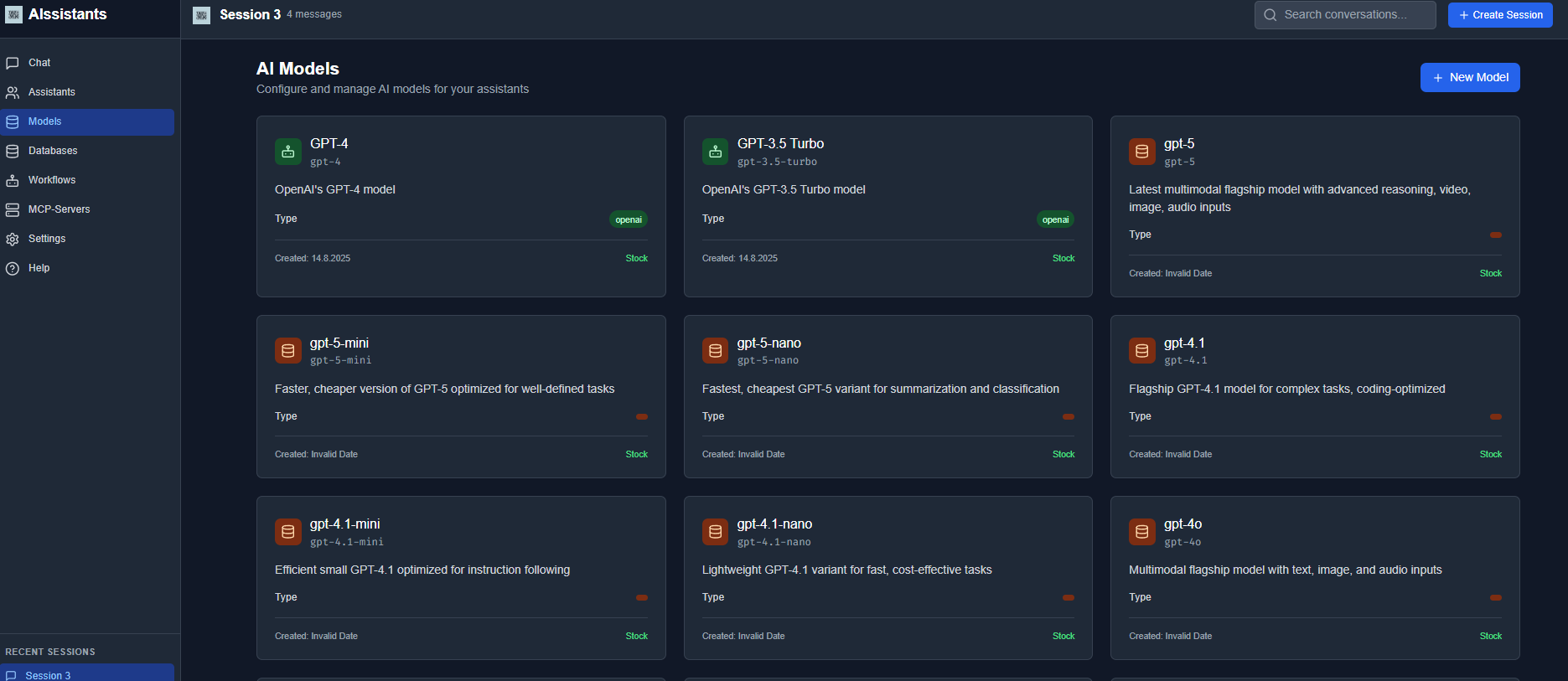1568x681 pixels.
Task: Click the Chat speech bubble icon
Action: coord(13,63)
